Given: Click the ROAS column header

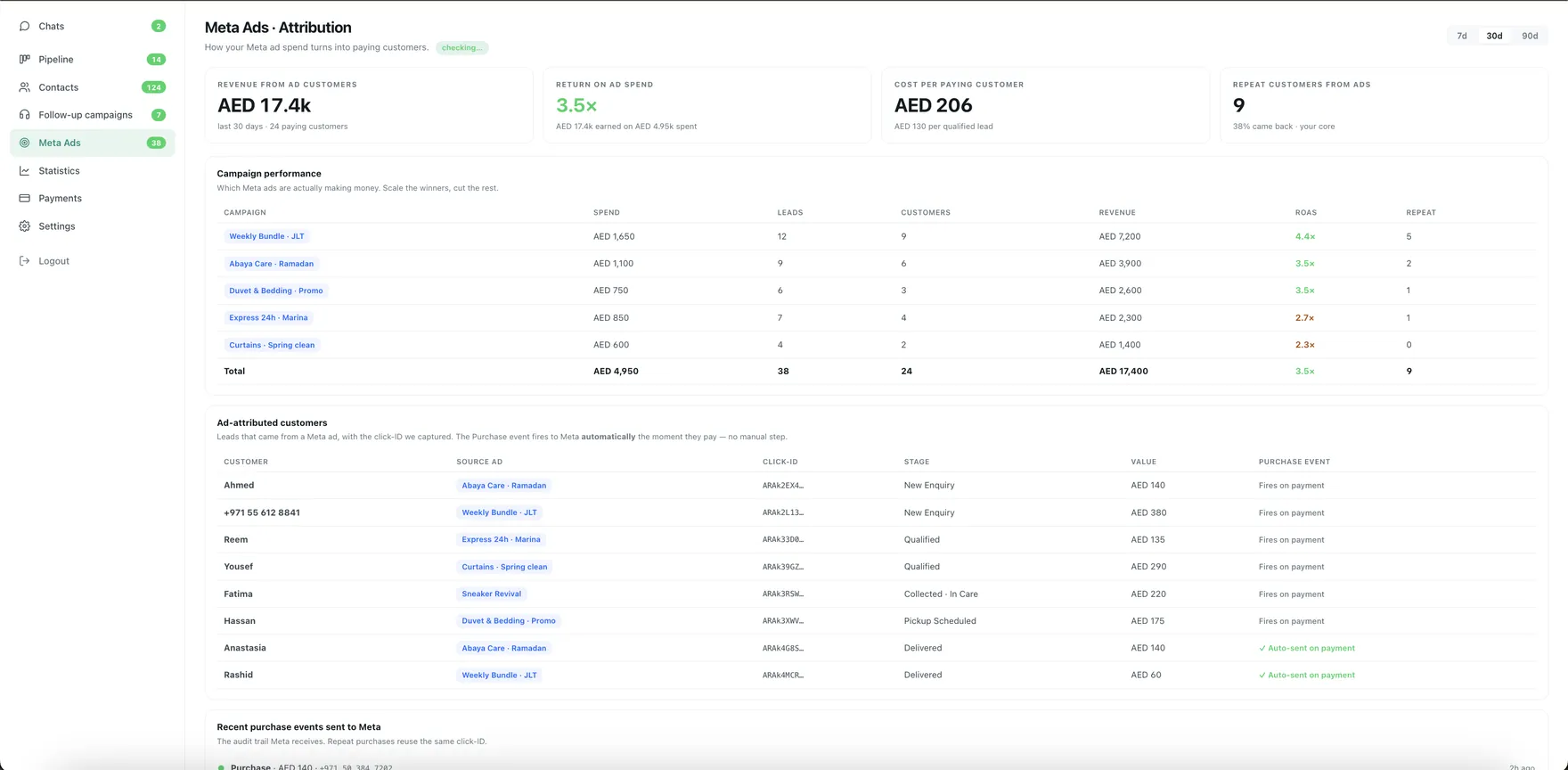Looking at the screenshot, I should click(1305, 213).
